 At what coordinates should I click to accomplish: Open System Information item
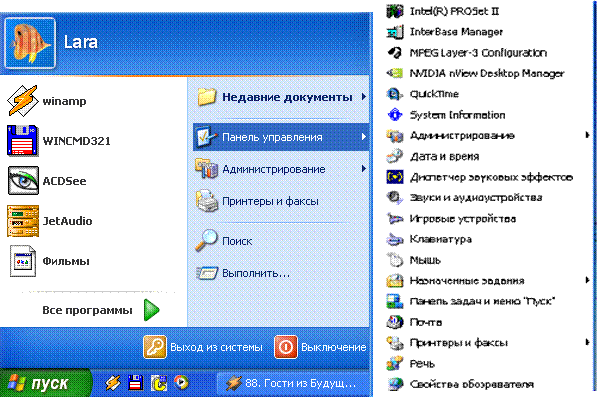pos(446,115)
